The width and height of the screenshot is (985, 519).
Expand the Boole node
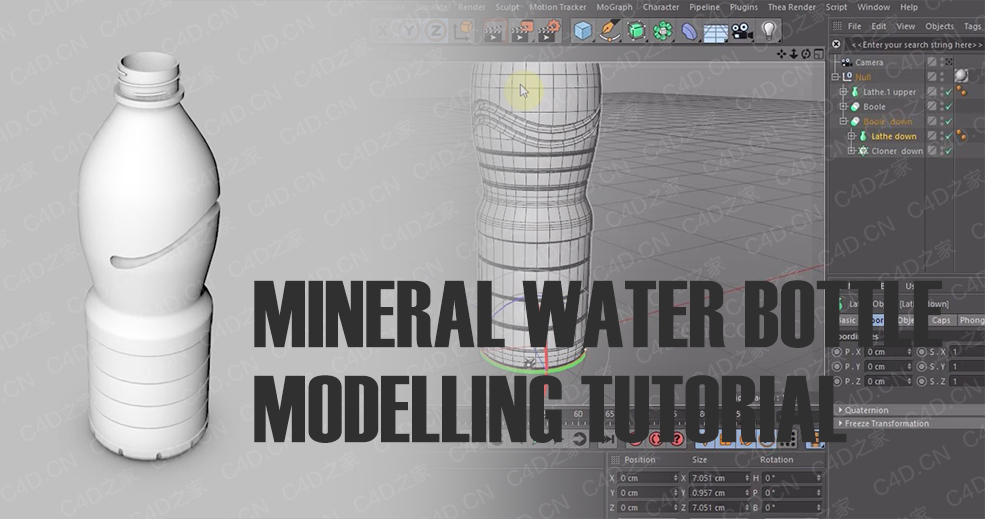point(844,107)
